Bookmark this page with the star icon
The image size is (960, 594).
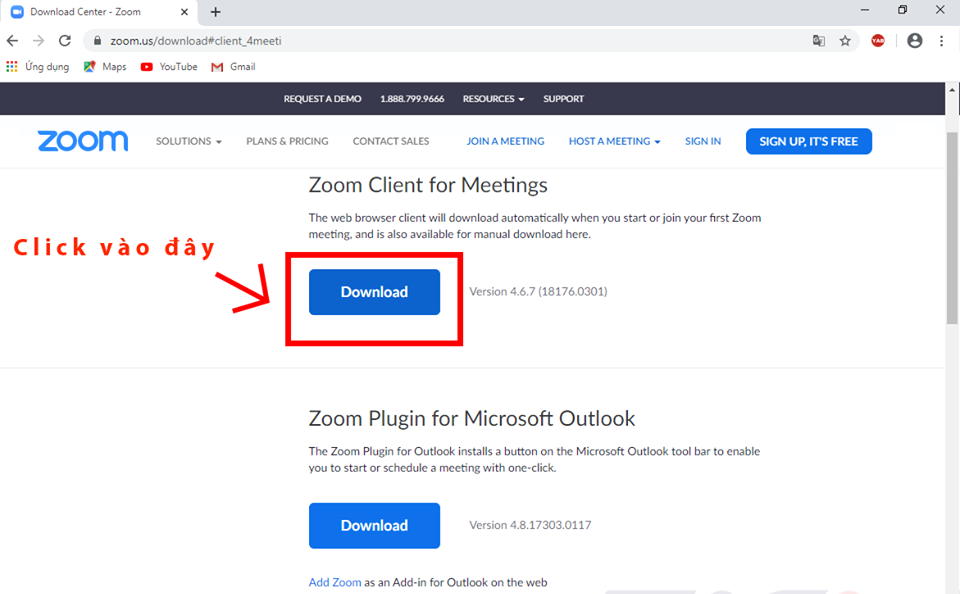(845, 41)
